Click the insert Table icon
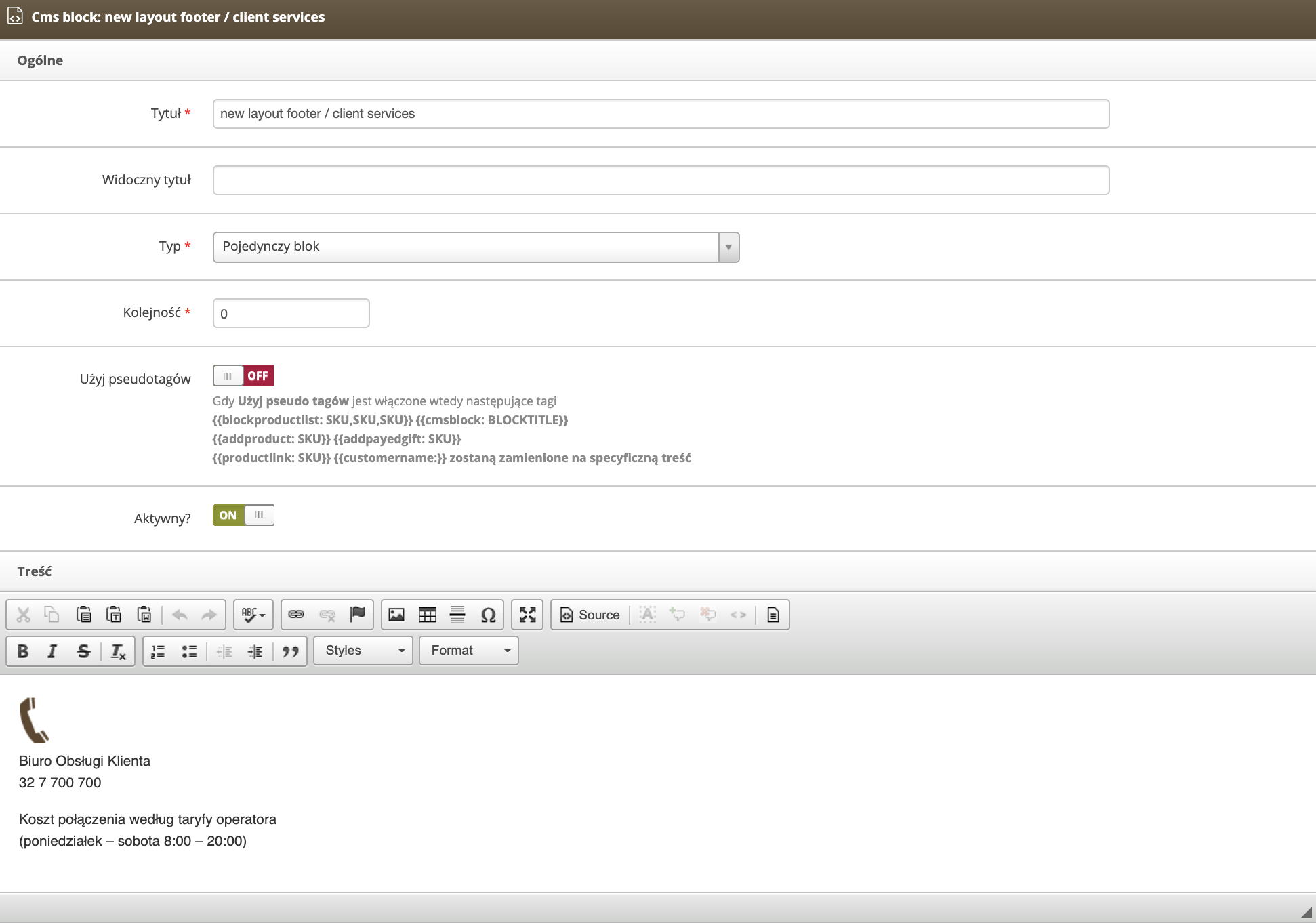 coord(428,615)
